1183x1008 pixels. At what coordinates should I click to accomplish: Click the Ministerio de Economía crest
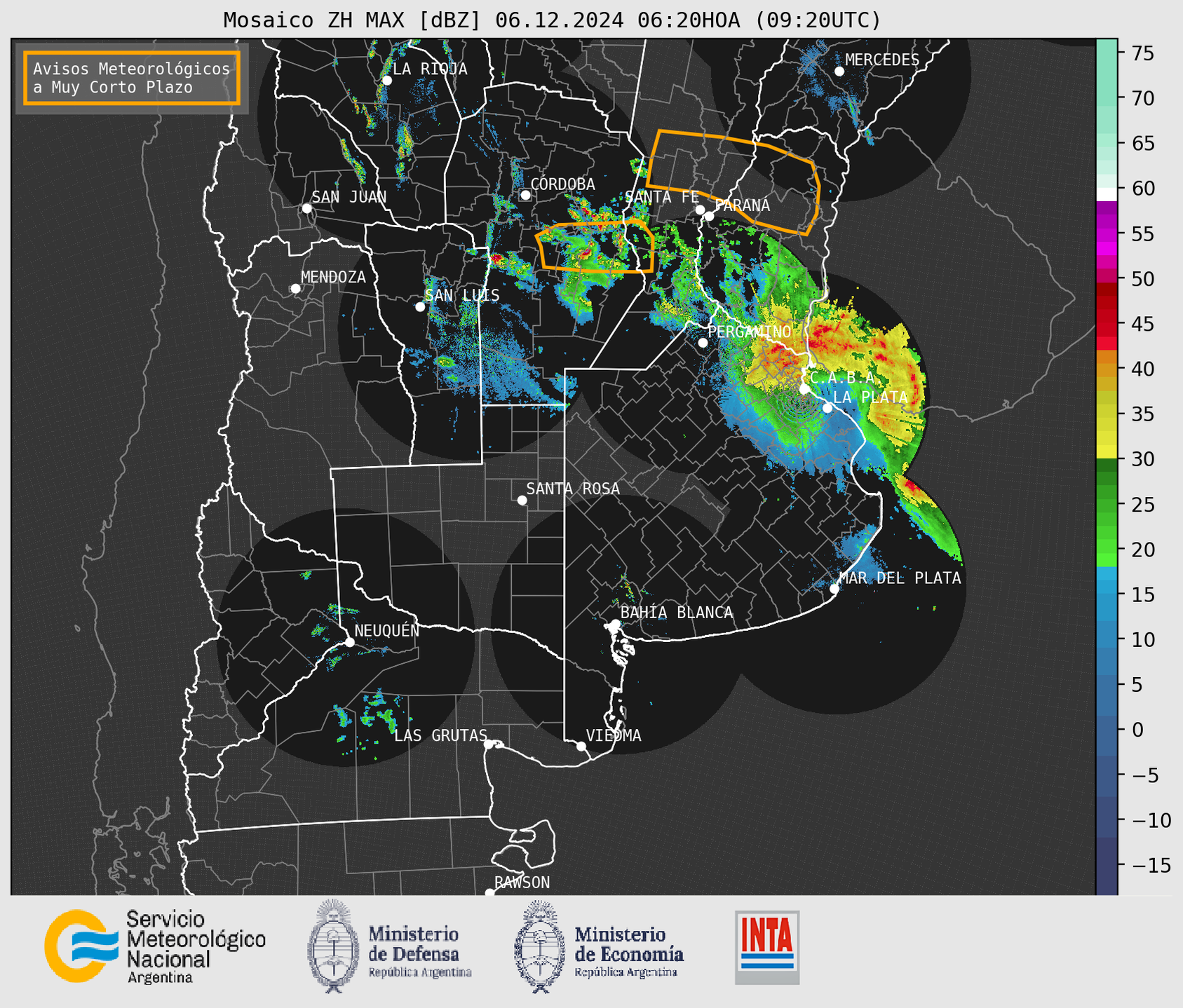pos(540,947)
